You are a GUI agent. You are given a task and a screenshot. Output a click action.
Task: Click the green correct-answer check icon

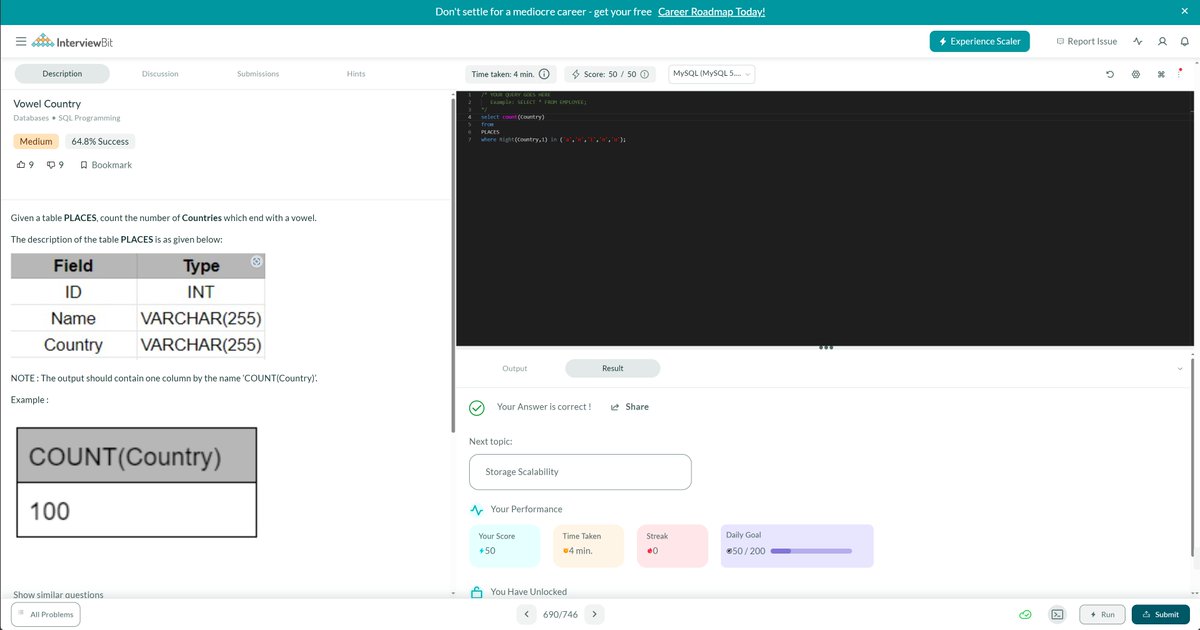coord(477,407)
